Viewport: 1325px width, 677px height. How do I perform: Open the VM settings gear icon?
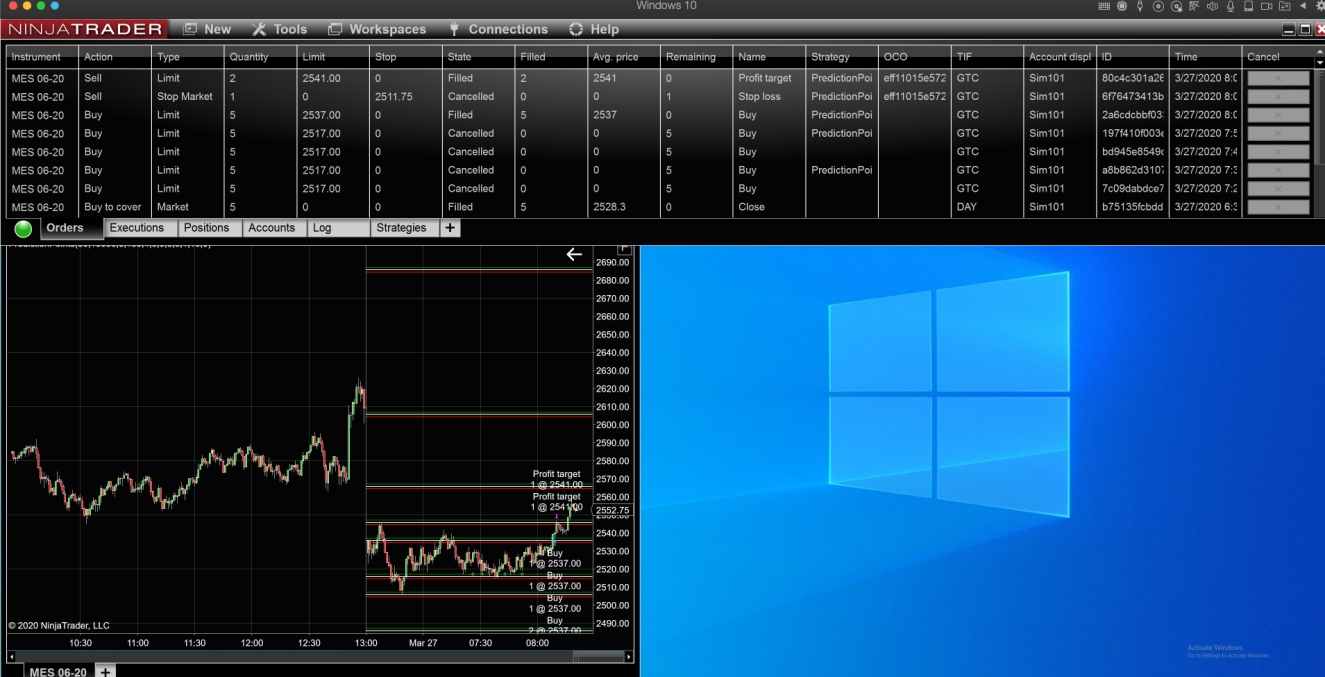(1320, 6)
